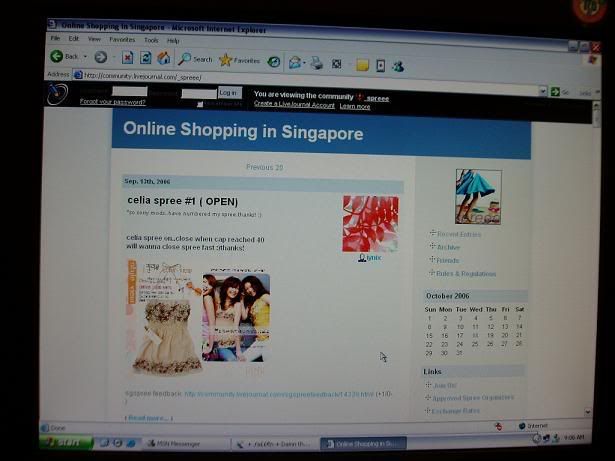The height and width of the screenshot is (461, 615).
Task: Click the red leaves user picture
Action: [370, 224]
